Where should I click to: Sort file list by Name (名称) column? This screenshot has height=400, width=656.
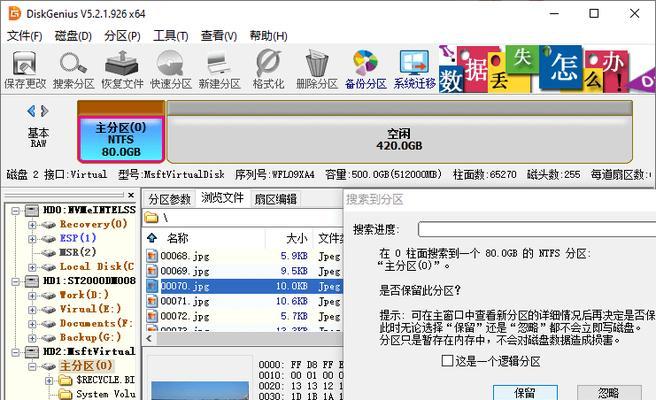coord(177,238)
